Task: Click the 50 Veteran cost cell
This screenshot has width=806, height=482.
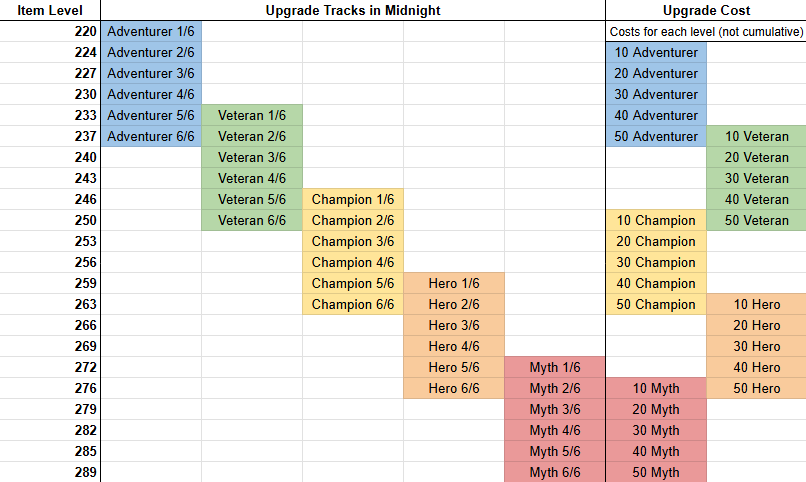Action: pos(756,220)
